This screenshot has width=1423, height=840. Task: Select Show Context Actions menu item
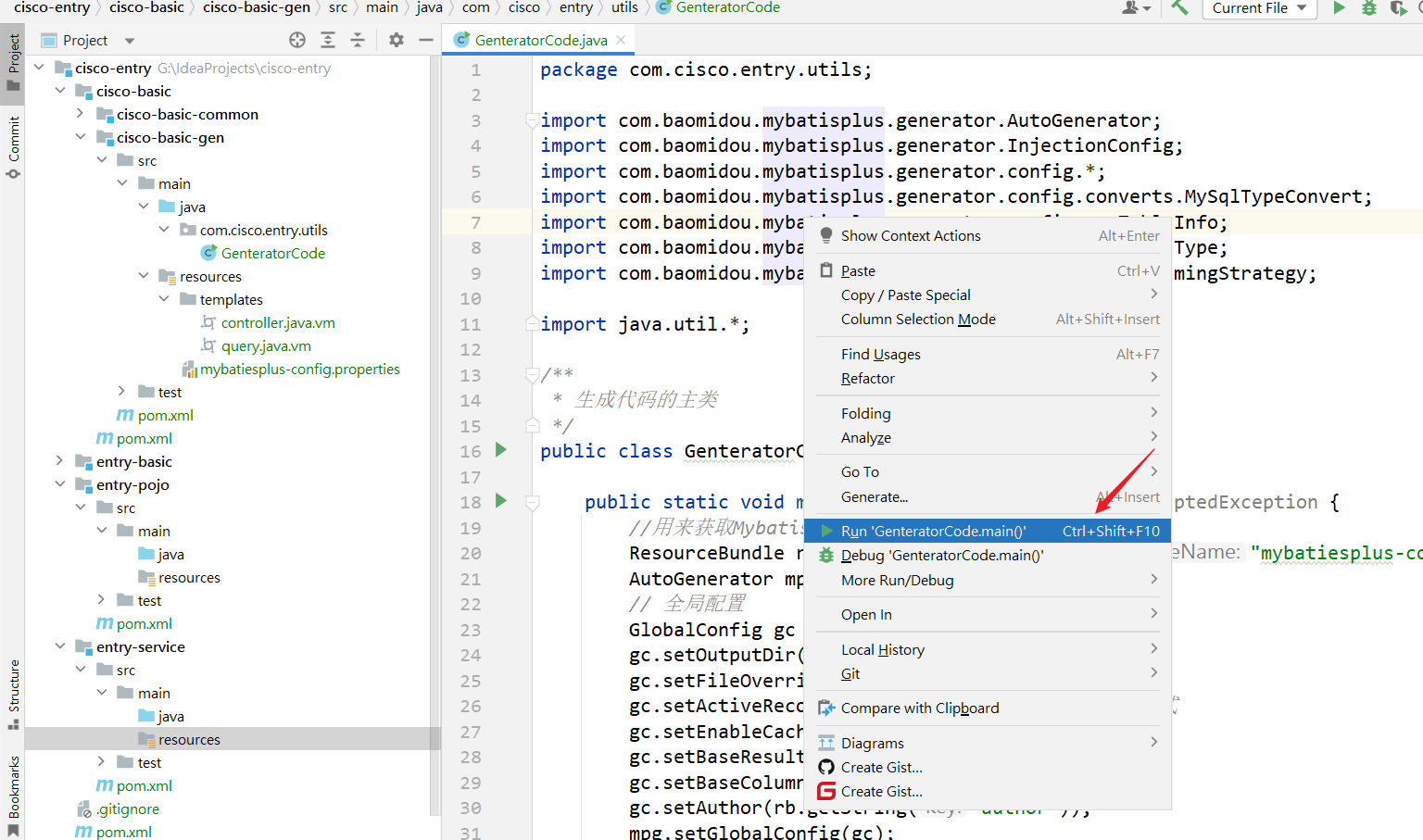(988, 236)
